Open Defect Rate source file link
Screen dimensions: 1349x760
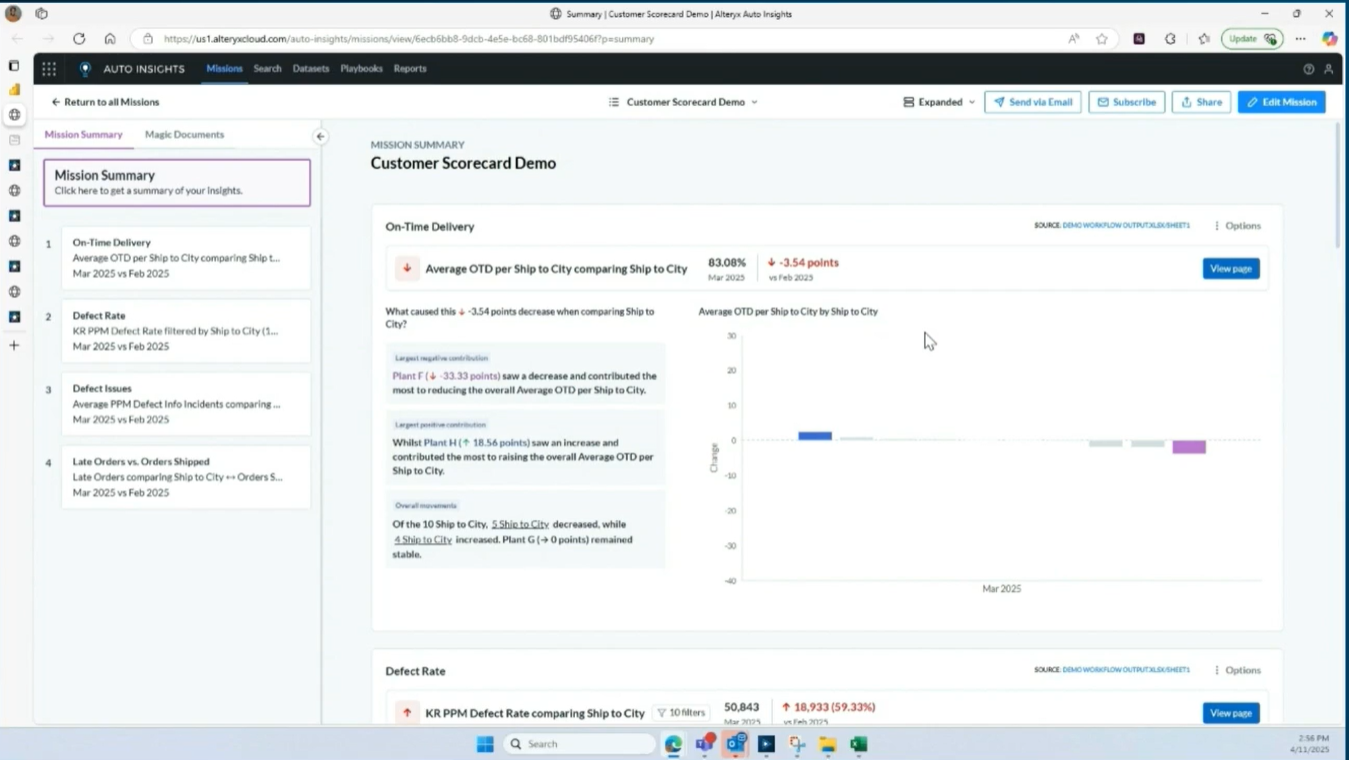[1126, 670]
